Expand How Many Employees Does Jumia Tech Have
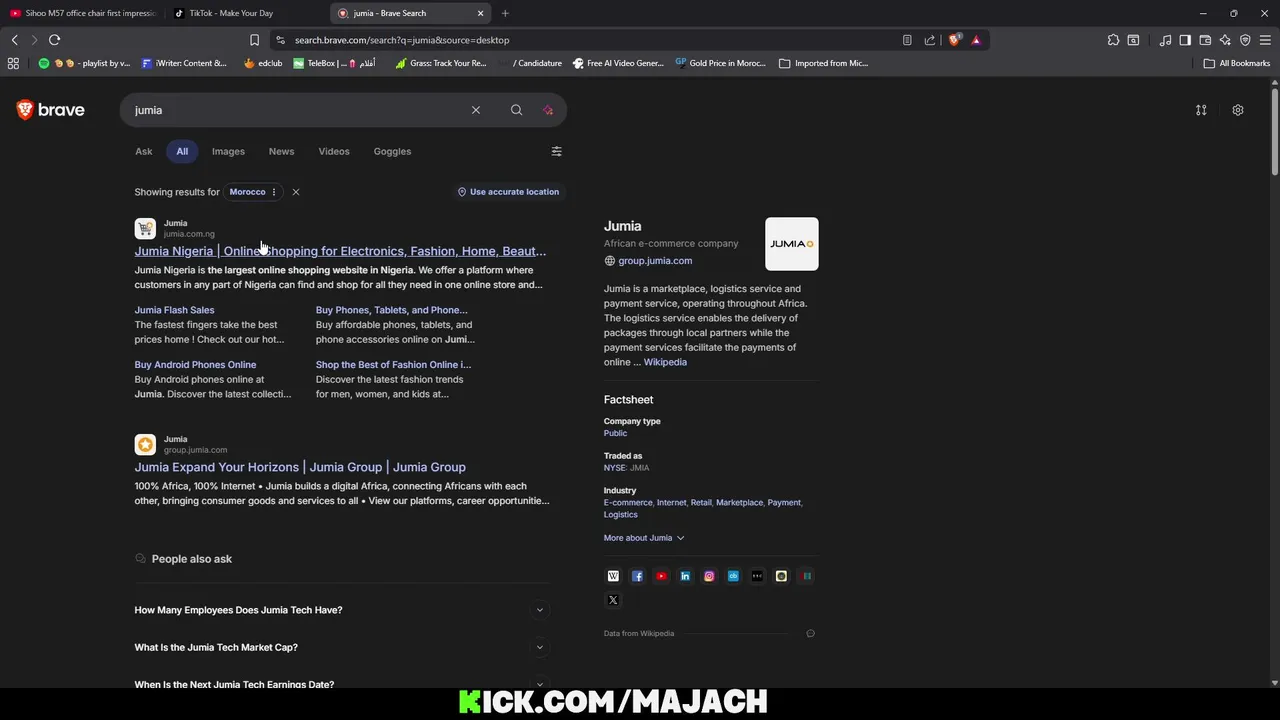Viewport: 1280px width, 720px height. coord(340,610)
